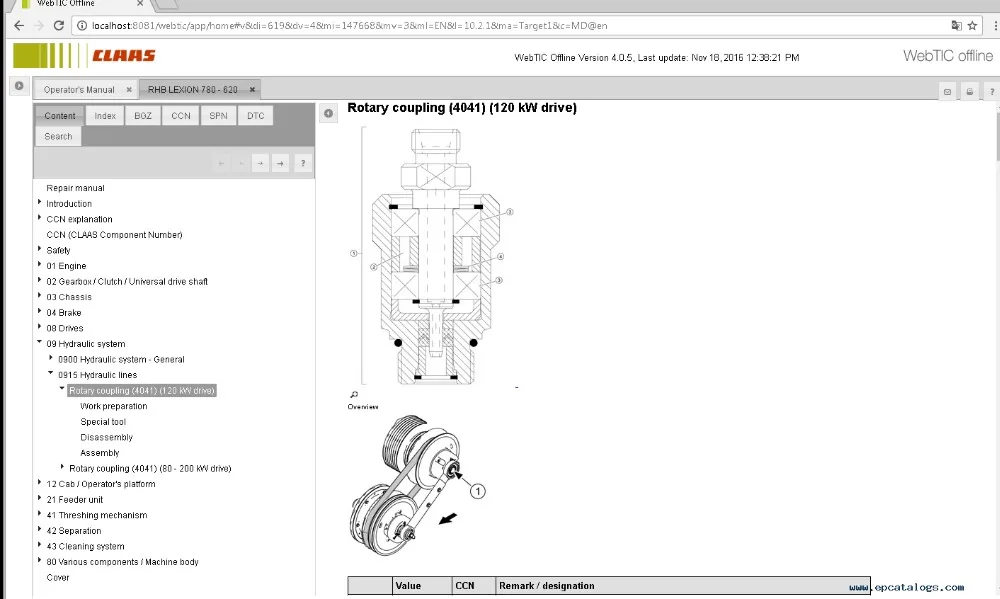Reload the browser page
Screen dimensions: 1000x599
[x=59, y=26]
